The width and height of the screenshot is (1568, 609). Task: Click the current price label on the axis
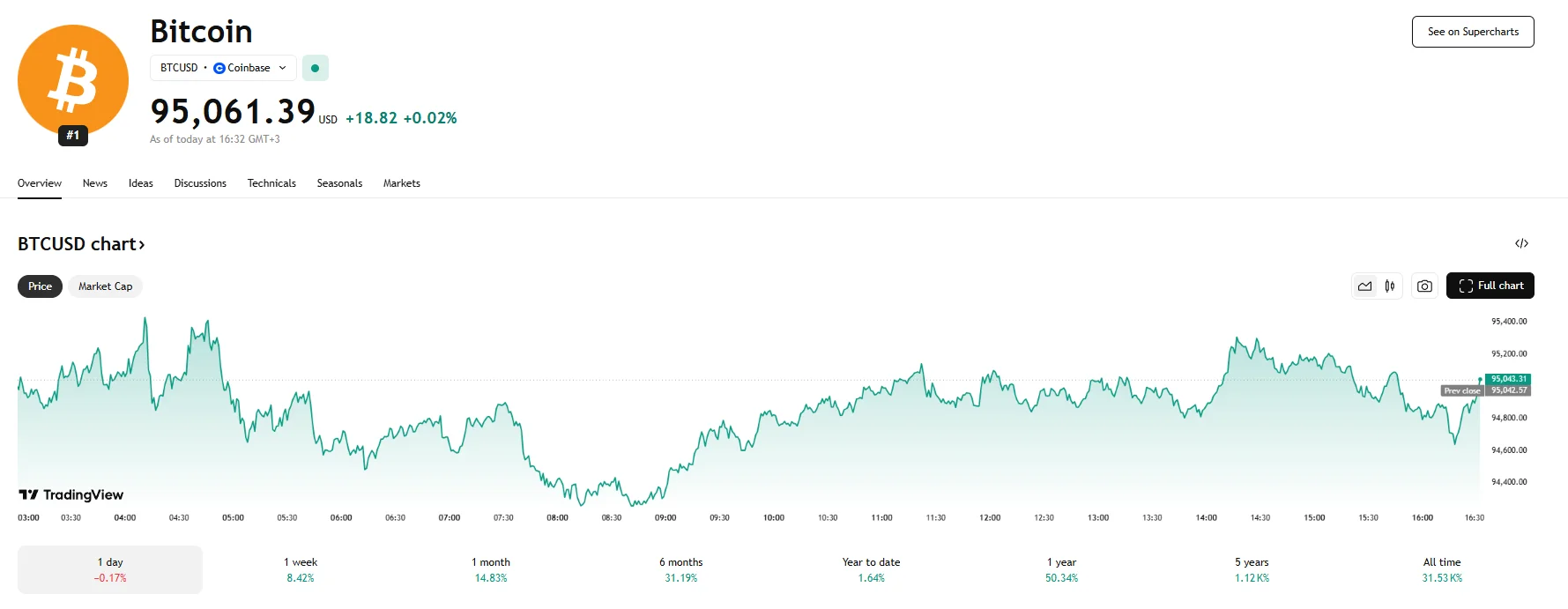pos(1508,379)
